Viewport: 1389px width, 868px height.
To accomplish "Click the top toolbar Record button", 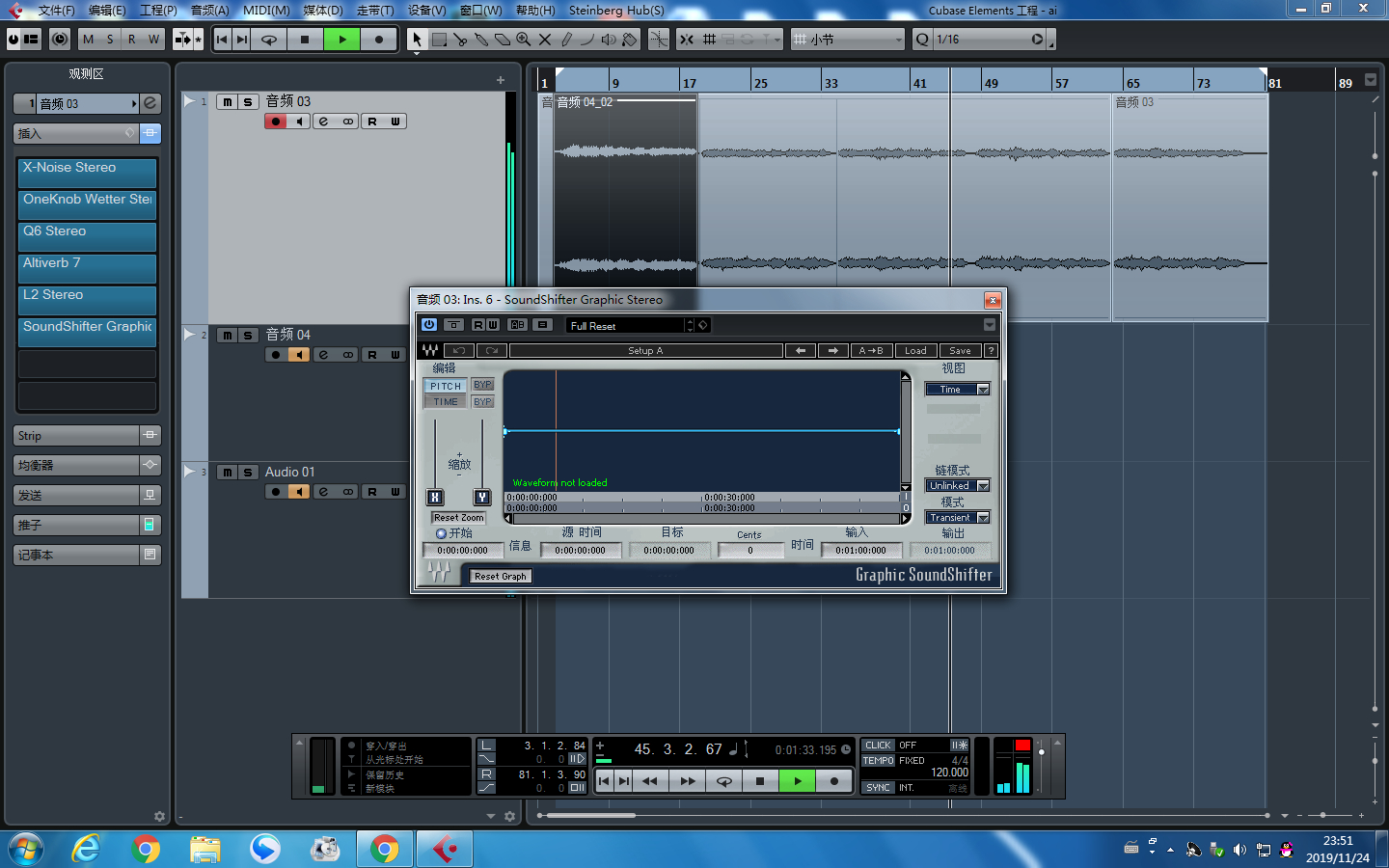I will (378, 40).
